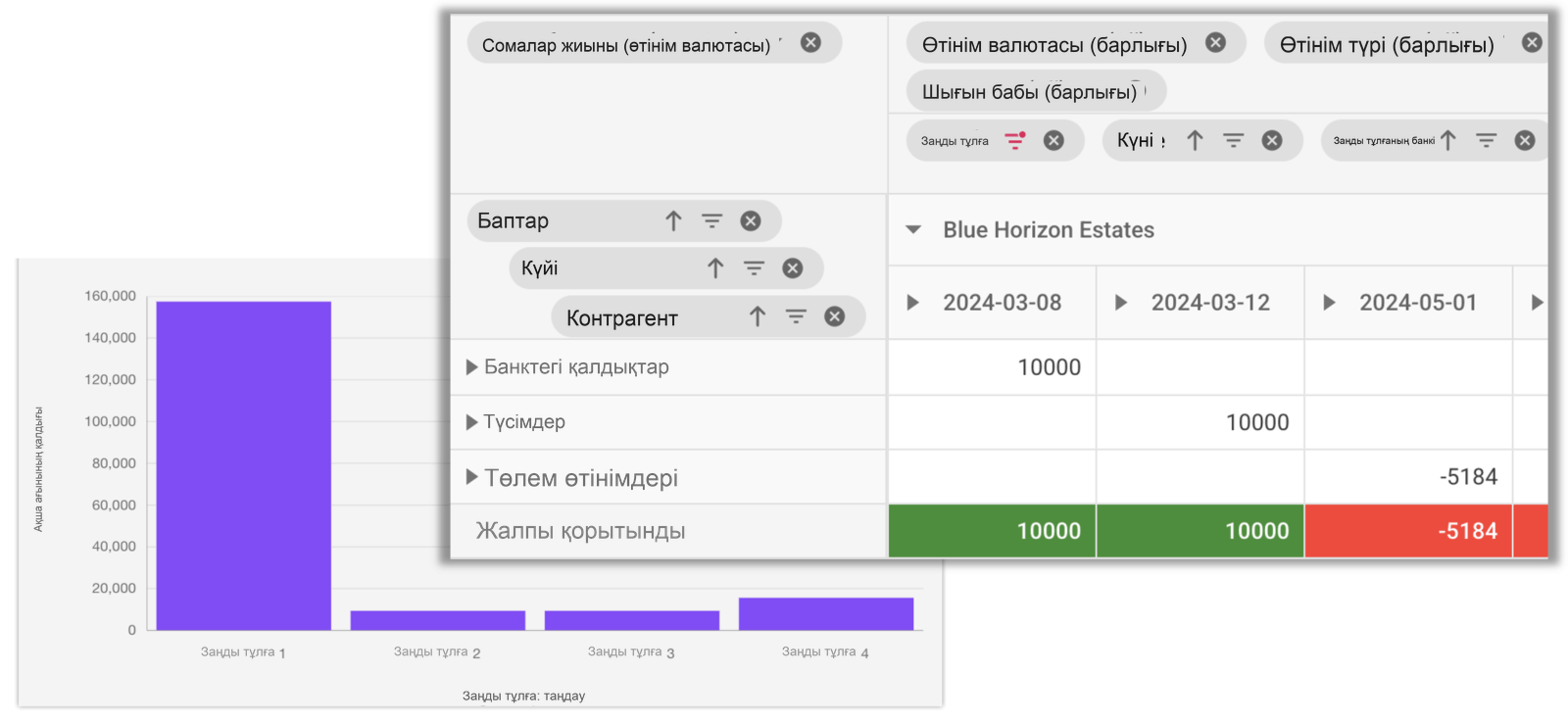Expand the Төлем өтінімдері row
1568x722 pixels.
(471, 477)
